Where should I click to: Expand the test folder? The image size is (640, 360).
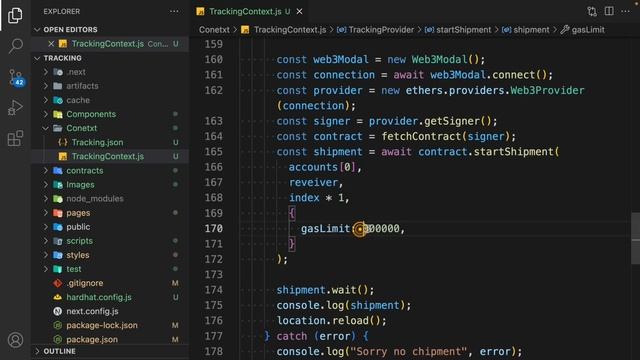point(46,269)
